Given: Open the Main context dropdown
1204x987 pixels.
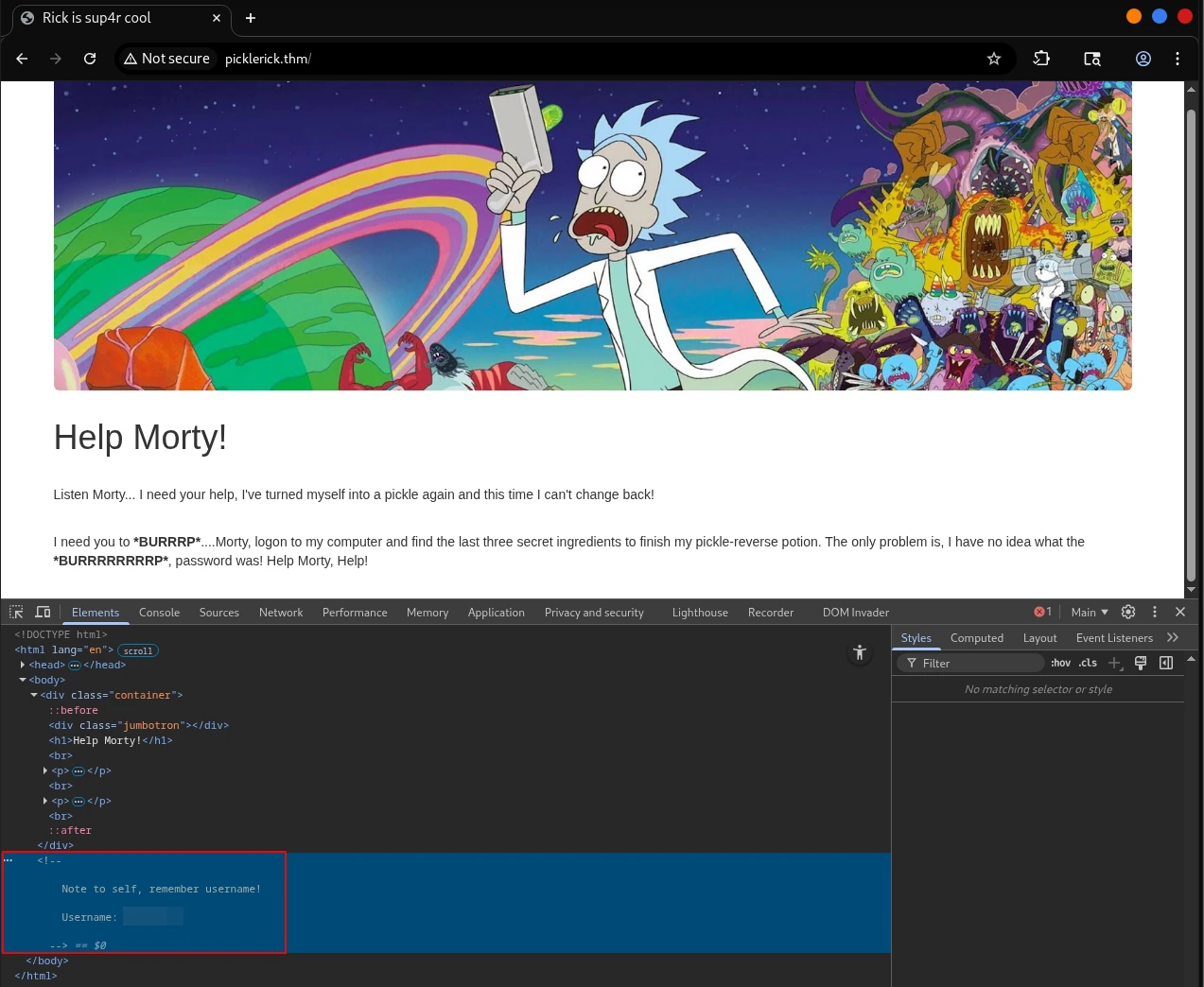Looking at the screenshot, I should point(1090,613).
